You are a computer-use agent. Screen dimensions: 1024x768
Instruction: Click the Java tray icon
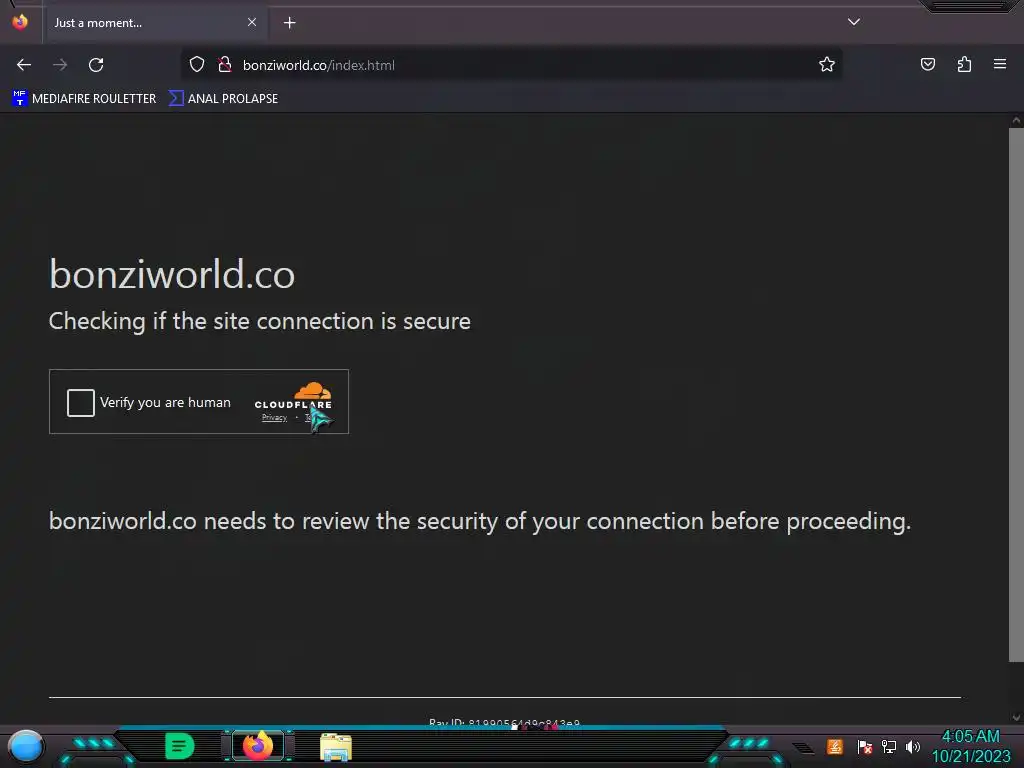click(835, 746)
